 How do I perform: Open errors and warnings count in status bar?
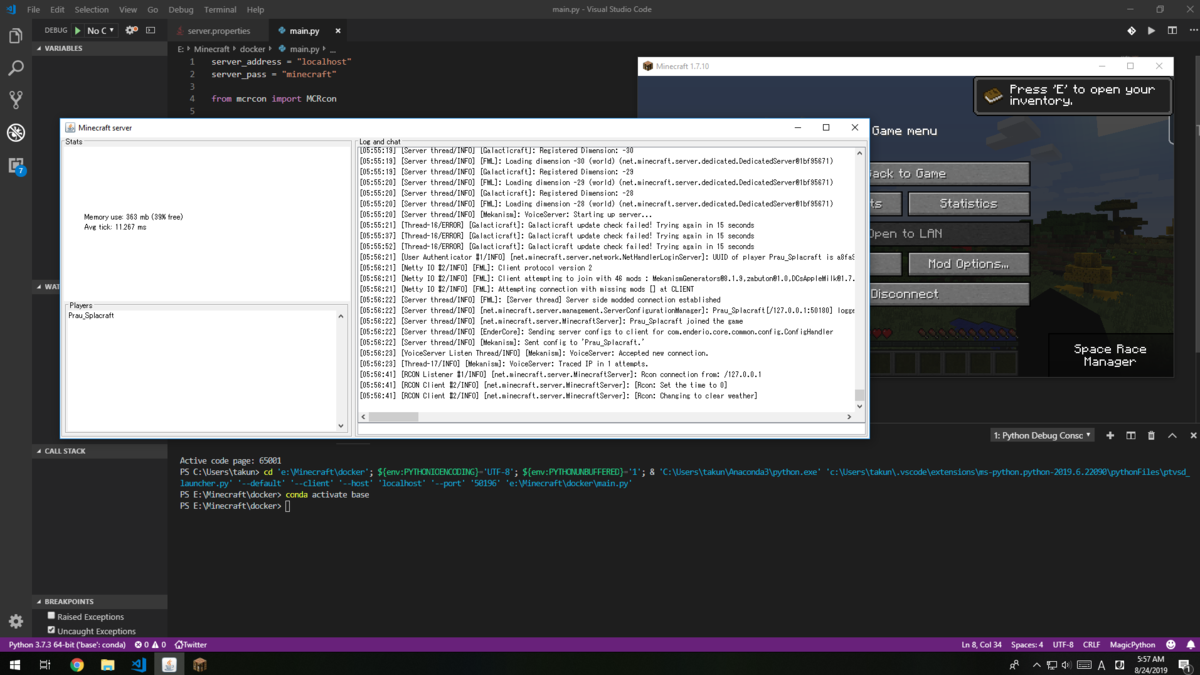pos(150,645)
